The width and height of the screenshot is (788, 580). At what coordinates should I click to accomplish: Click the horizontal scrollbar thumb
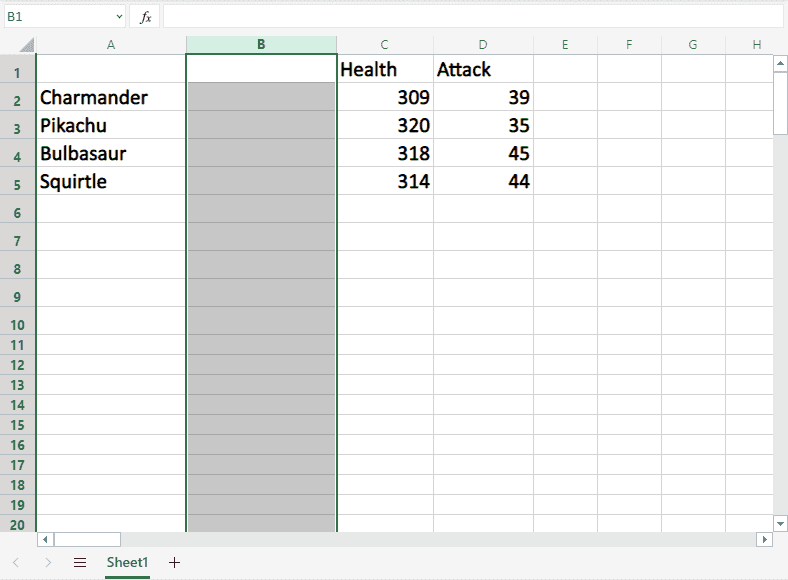pos(87,540)
